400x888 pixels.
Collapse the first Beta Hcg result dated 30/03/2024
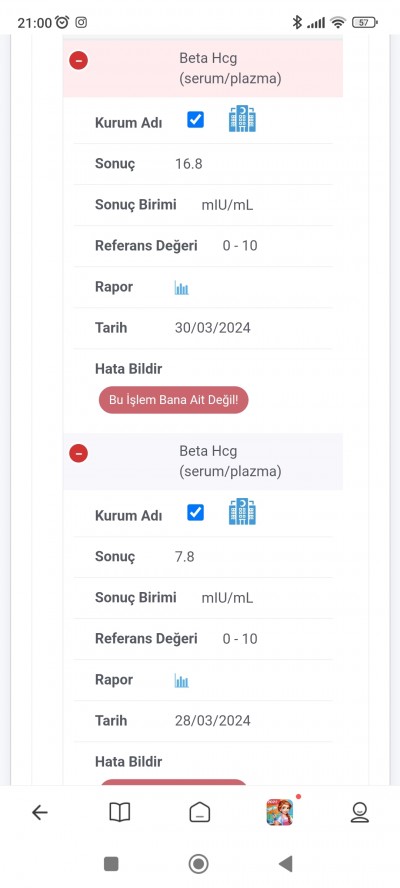click(x=78, y=60)
